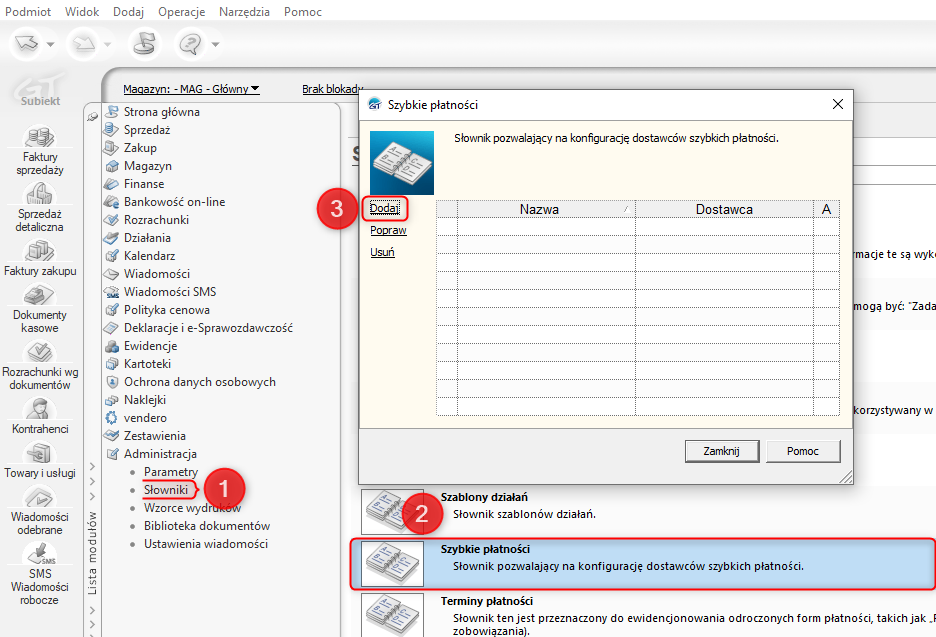Viewport: 936px width, 637px height.
Task: Select Strona główna in module list
Action: point(162,112)
